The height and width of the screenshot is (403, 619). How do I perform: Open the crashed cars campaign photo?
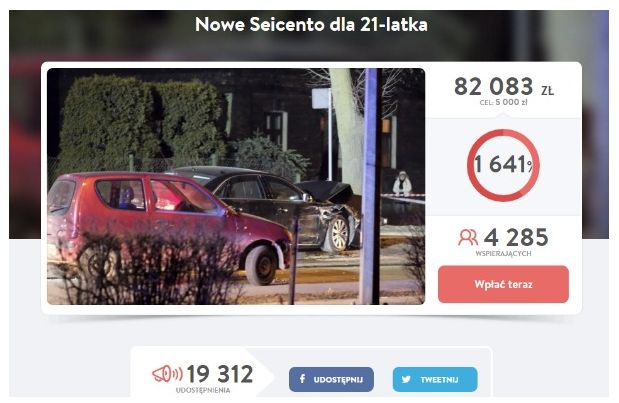(236, 186)
